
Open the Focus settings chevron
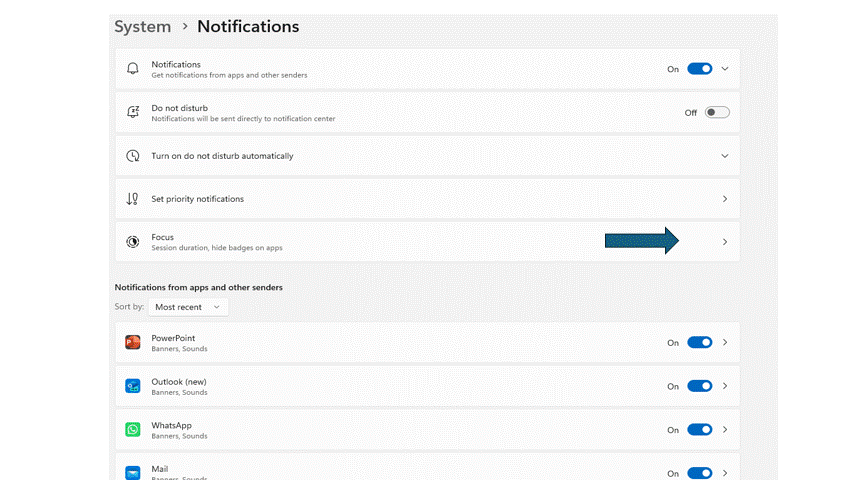(x=725, y=242)
